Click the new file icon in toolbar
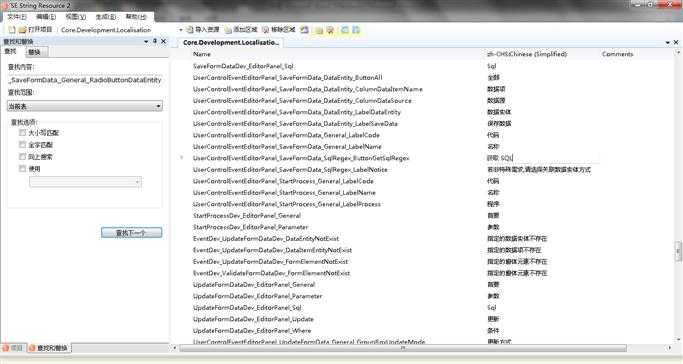The image size is (683, 364). 12,30
